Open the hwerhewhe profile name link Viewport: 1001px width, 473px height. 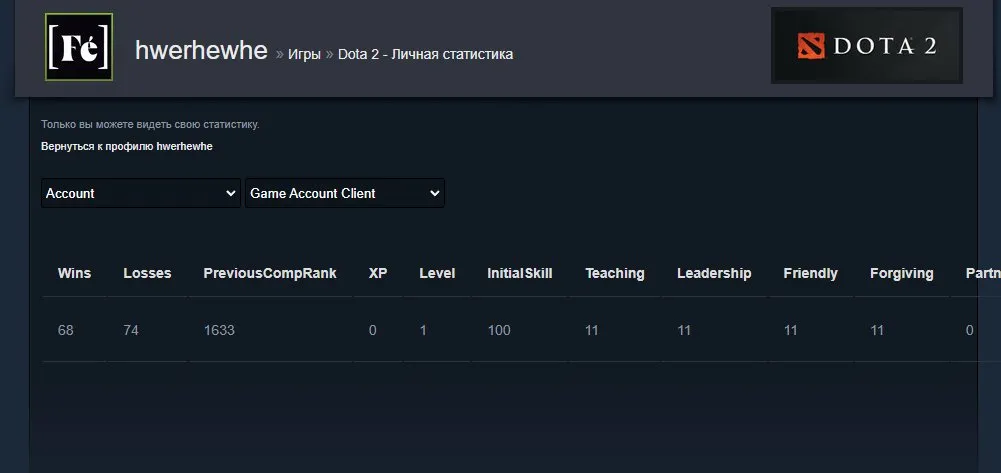pos(201,50)
